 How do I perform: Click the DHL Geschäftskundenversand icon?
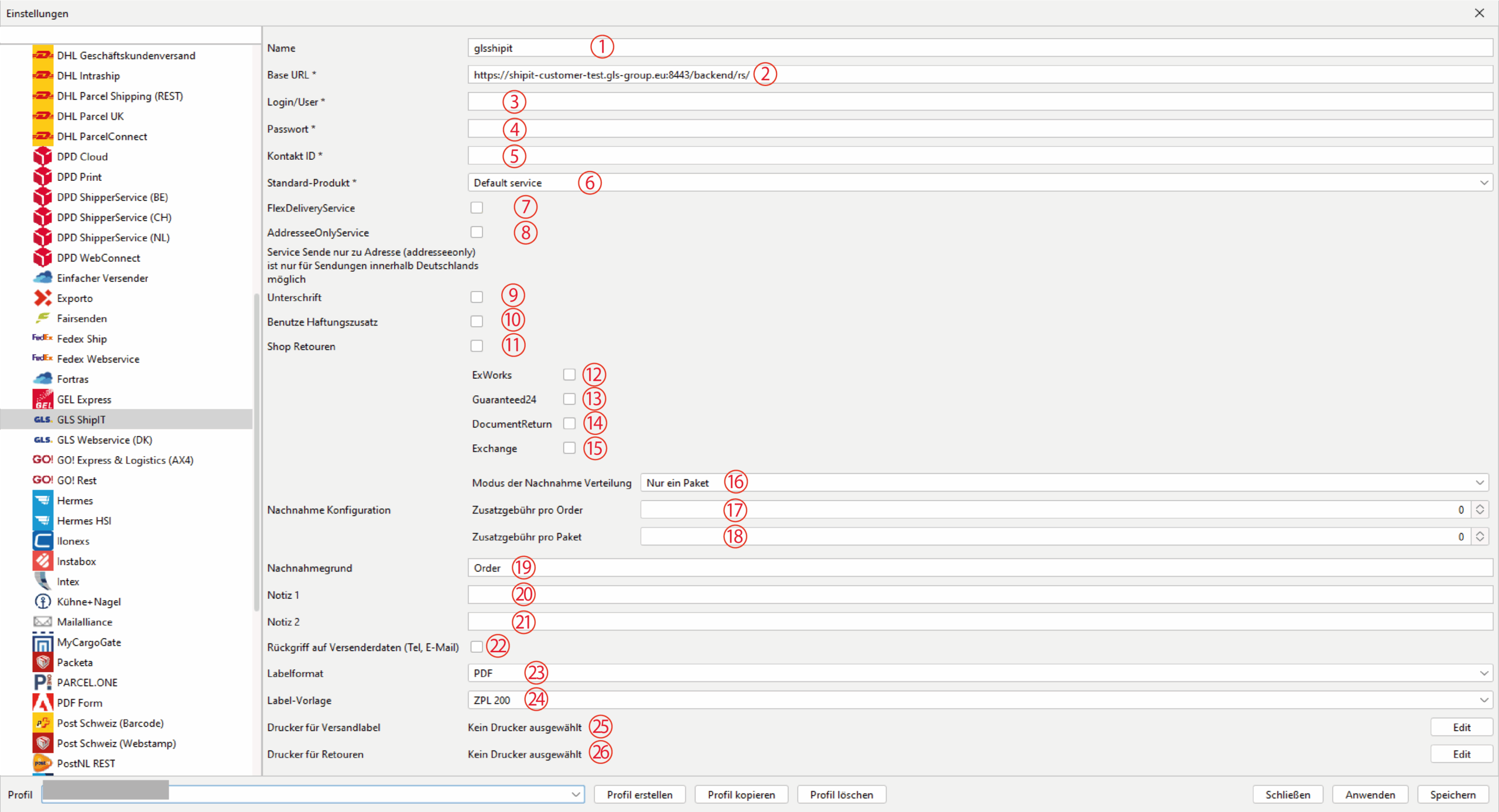tap(43, 55)
